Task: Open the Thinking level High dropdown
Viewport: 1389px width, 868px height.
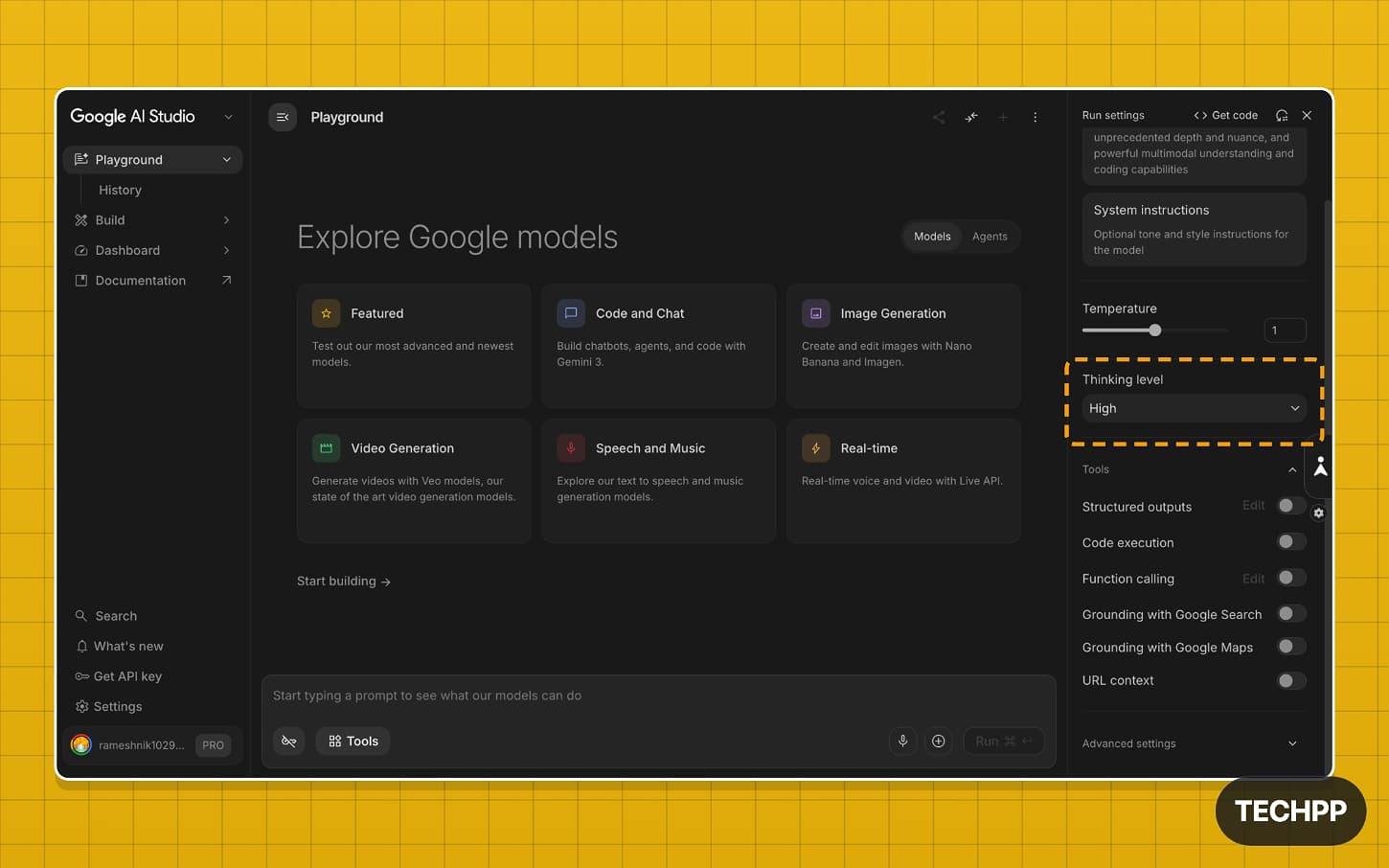Action: pyautogui.click(x=1195, y=408)
